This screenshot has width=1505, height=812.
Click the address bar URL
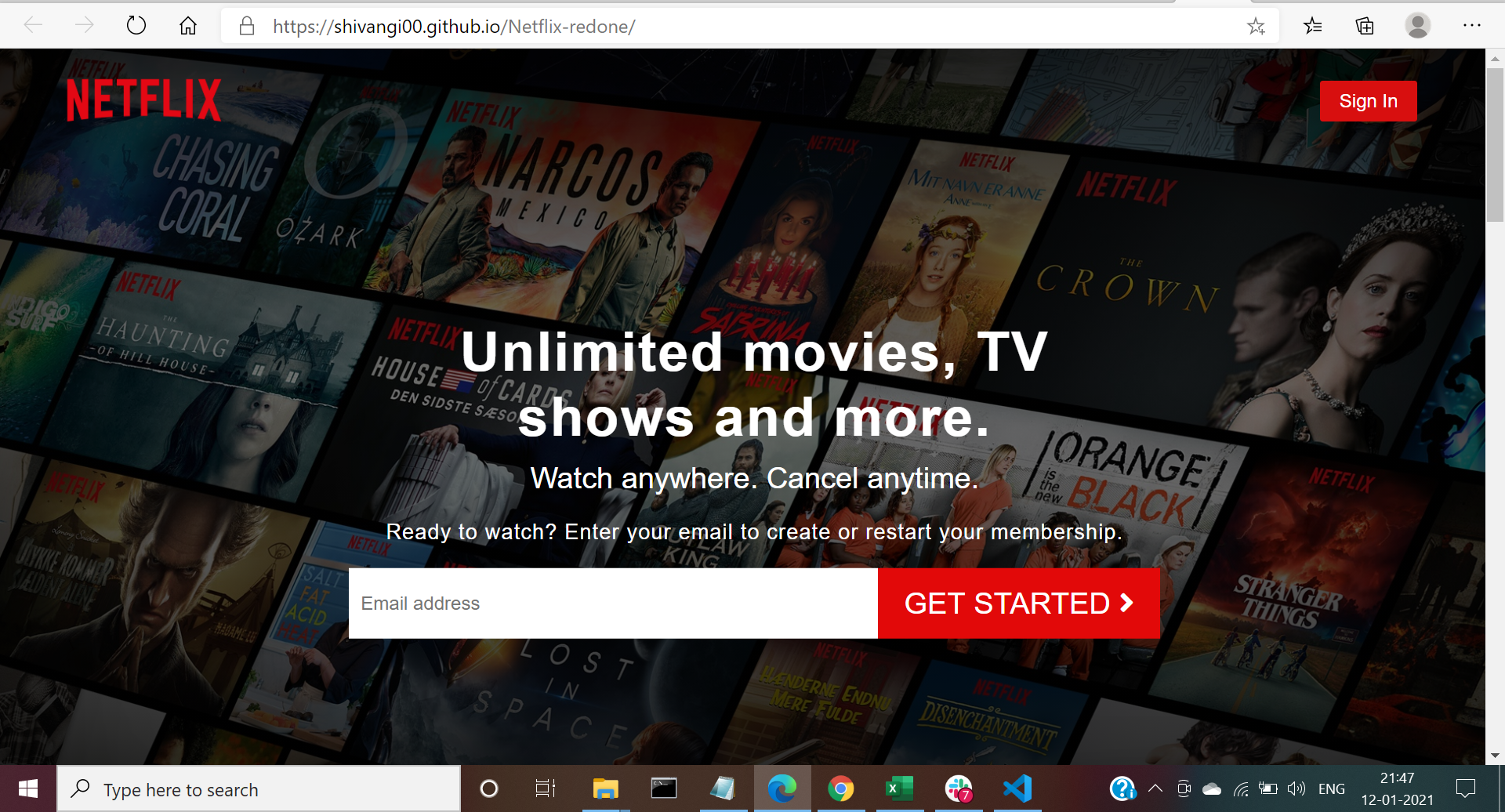tap(454, 27)
